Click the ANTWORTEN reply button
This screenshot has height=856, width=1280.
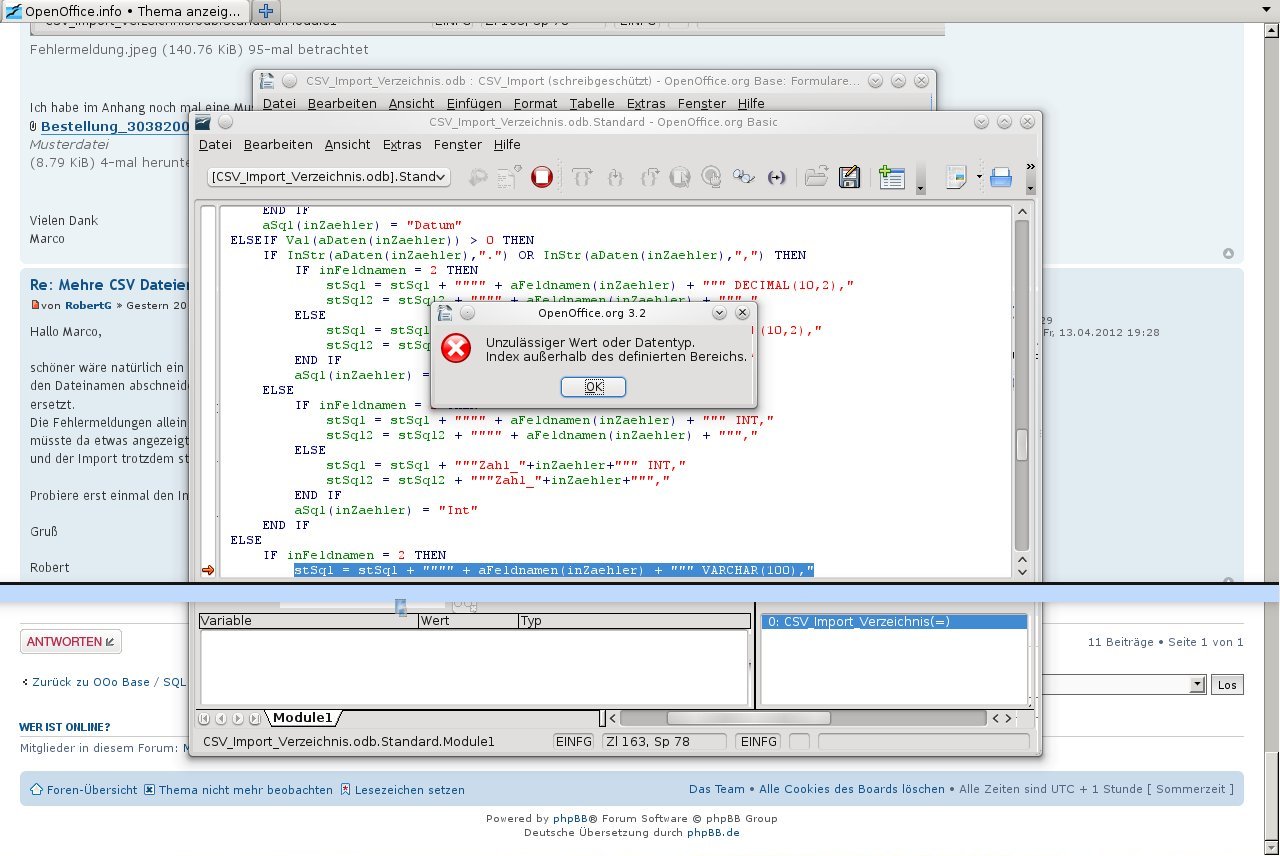coord(71,642)
